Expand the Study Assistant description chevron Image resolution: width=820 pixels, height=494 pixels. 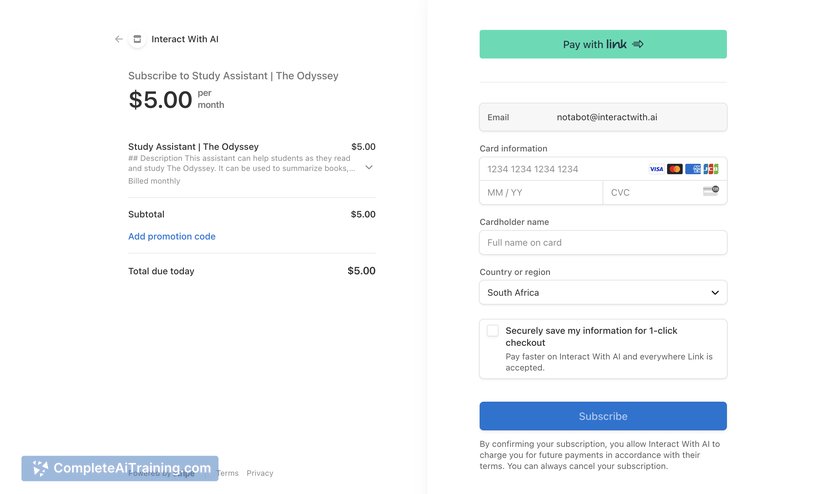369,168
